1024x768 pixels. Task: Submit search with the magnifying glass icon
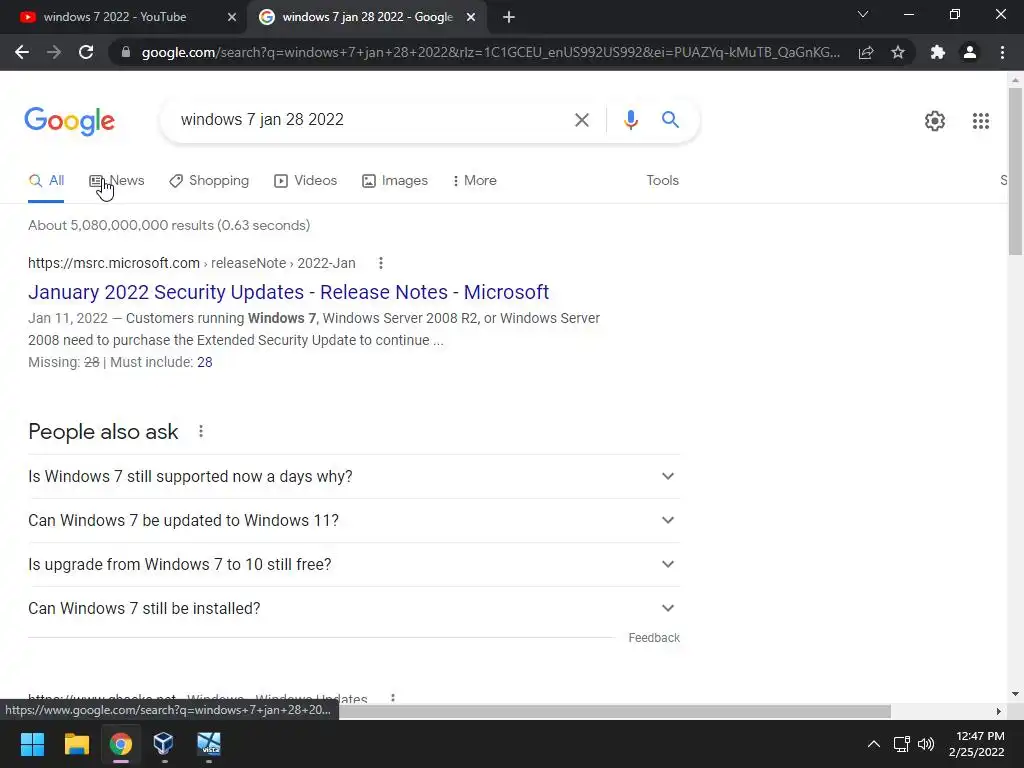(x=670, y=120)
